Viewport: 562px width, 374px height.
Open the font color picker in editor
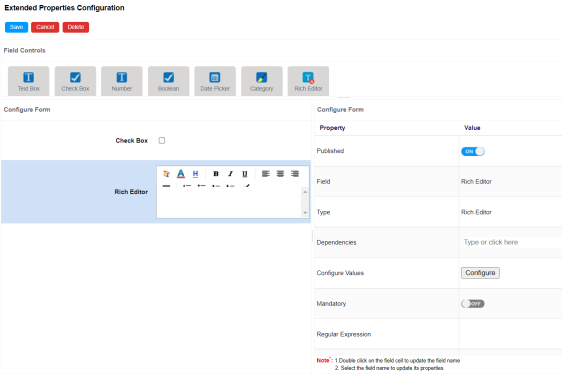pyautogui.click(x=181, y=174)
